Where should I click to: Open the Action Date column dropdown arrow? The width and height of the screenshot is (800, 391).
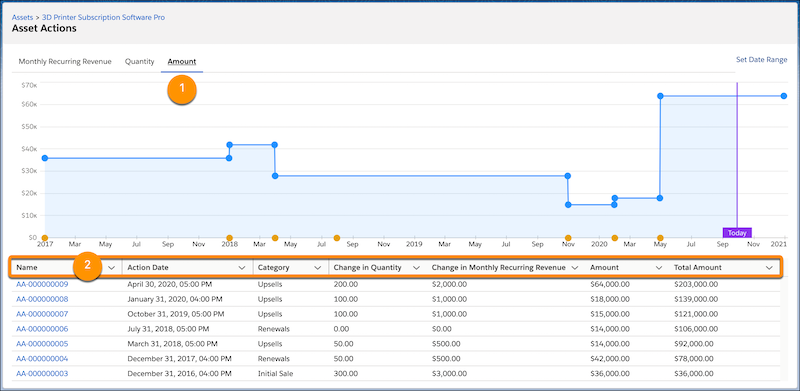242,267
